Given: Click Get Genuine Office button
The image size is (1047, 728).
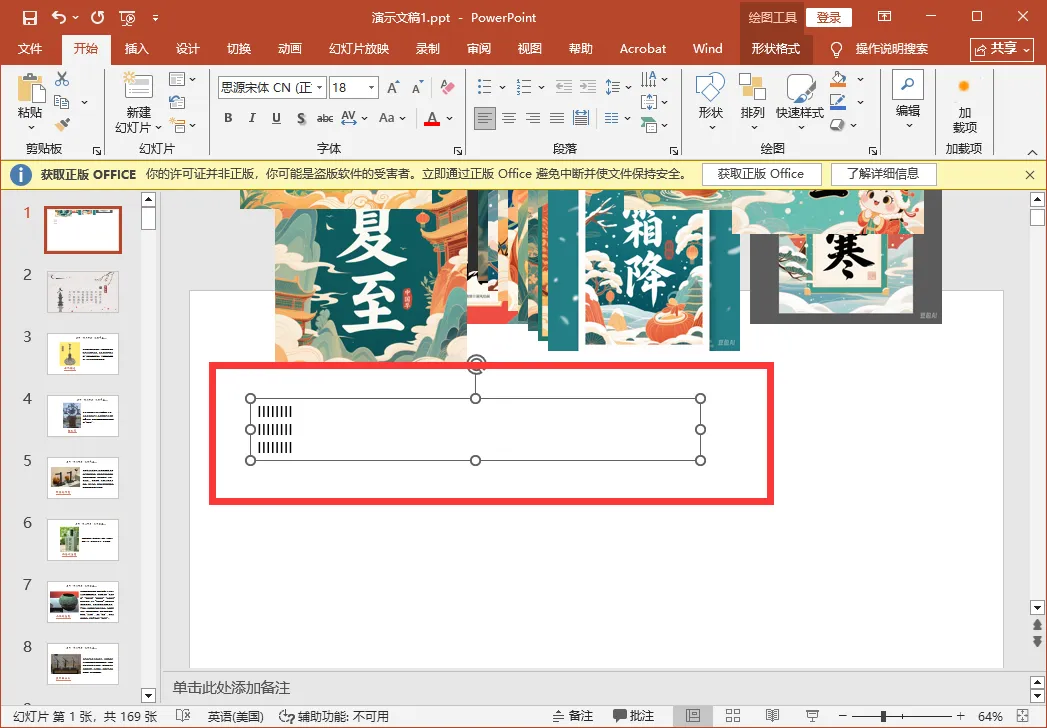Looking at the screenshot, I should pyautogui.click(x=761, y=174).
